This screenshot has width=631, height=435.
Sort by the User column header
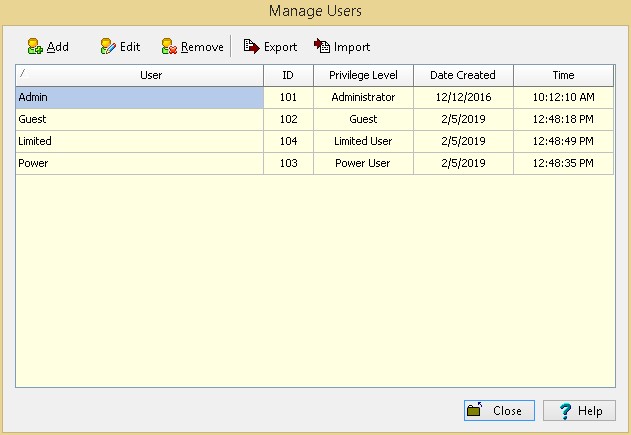click(150, 75)
